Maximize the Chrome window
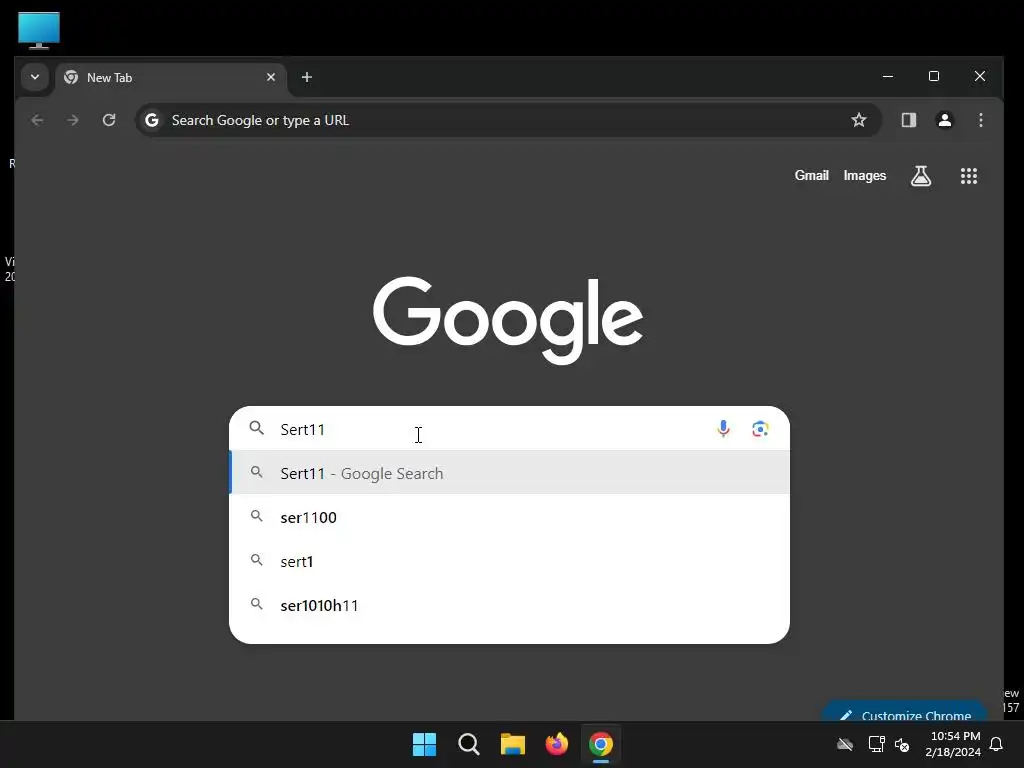The width and height of the screenshot is (1024, 768). [934, 76]
